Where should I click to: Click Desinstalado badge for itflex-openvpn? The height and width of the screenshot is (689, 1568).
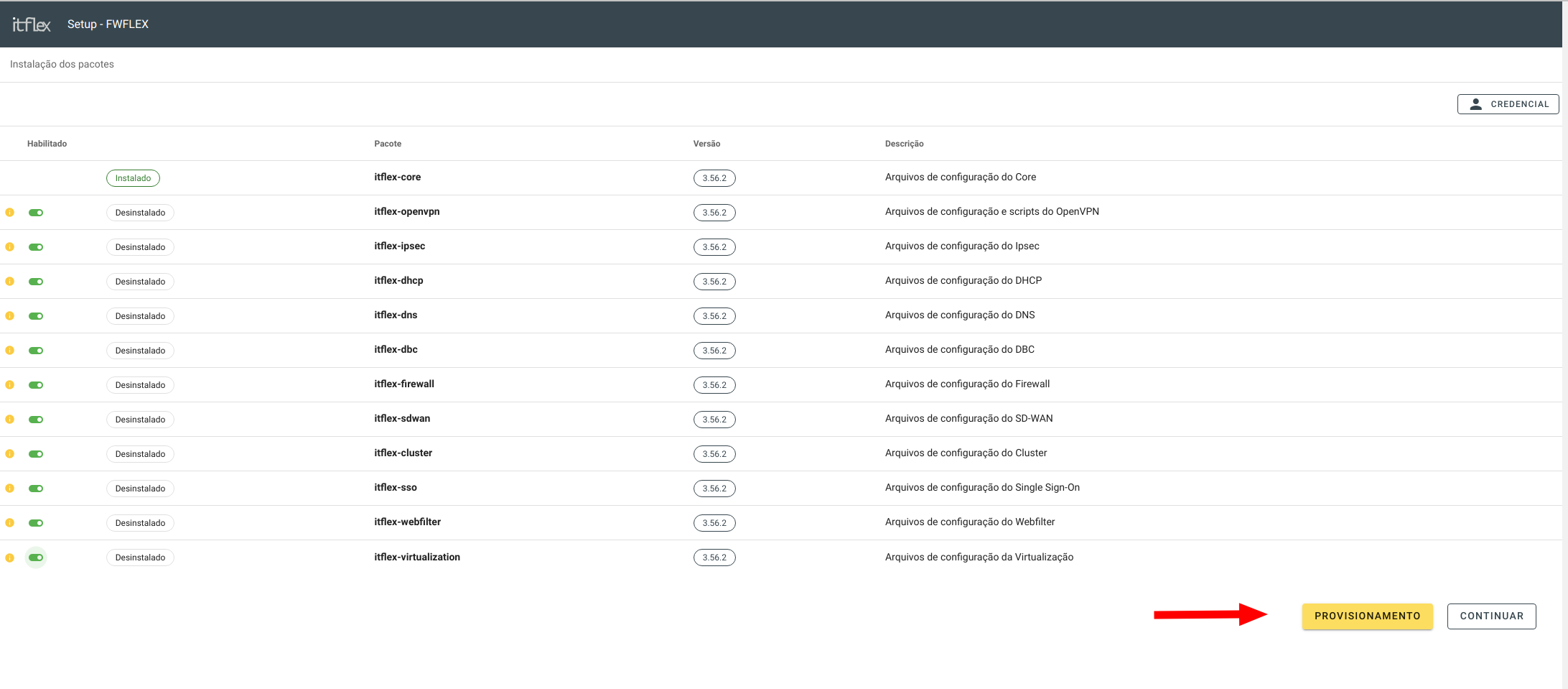[x=140, y=213]
